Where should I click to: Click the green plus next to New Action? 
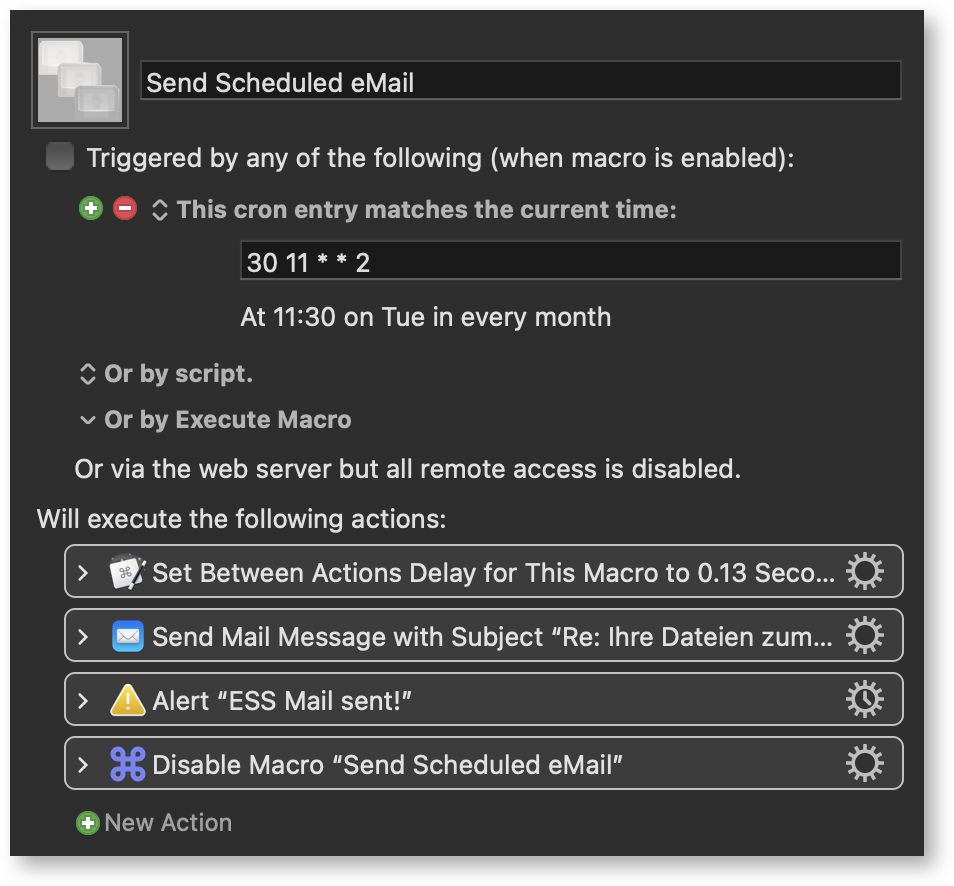pyautogui.click(x=88, y=823)
